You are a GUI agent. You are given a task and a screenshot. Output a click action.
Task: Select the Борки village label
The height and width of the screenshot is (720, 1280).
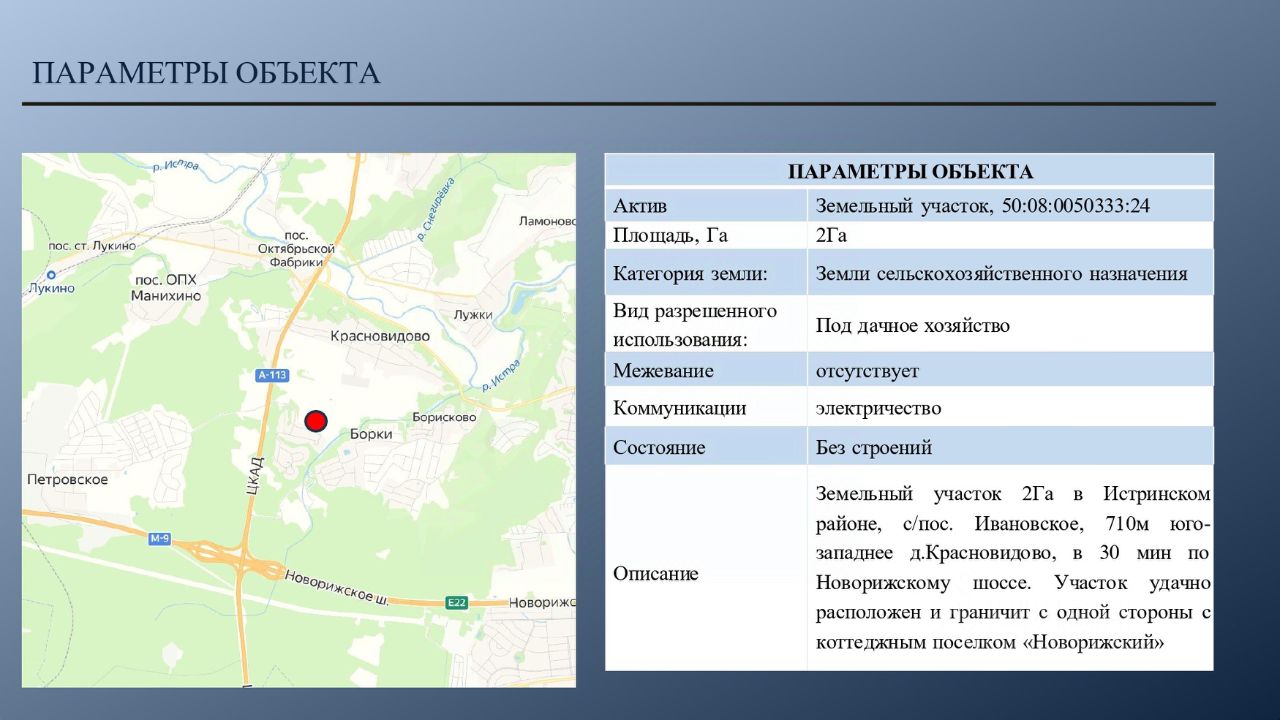tap(371, 434)
